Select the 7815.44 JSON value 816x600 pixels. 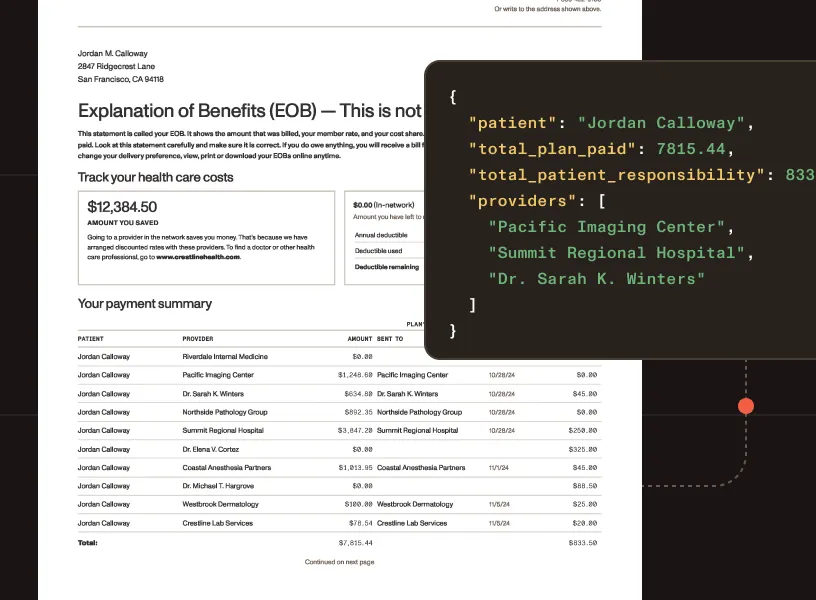tap(691, 149)
